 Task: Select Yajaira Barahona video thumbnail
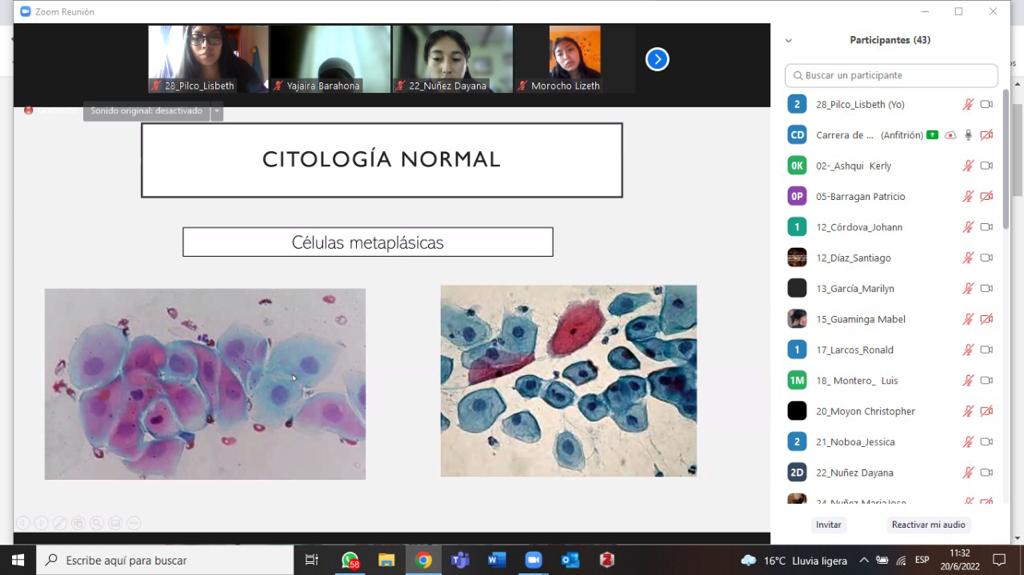pos(330,59)
